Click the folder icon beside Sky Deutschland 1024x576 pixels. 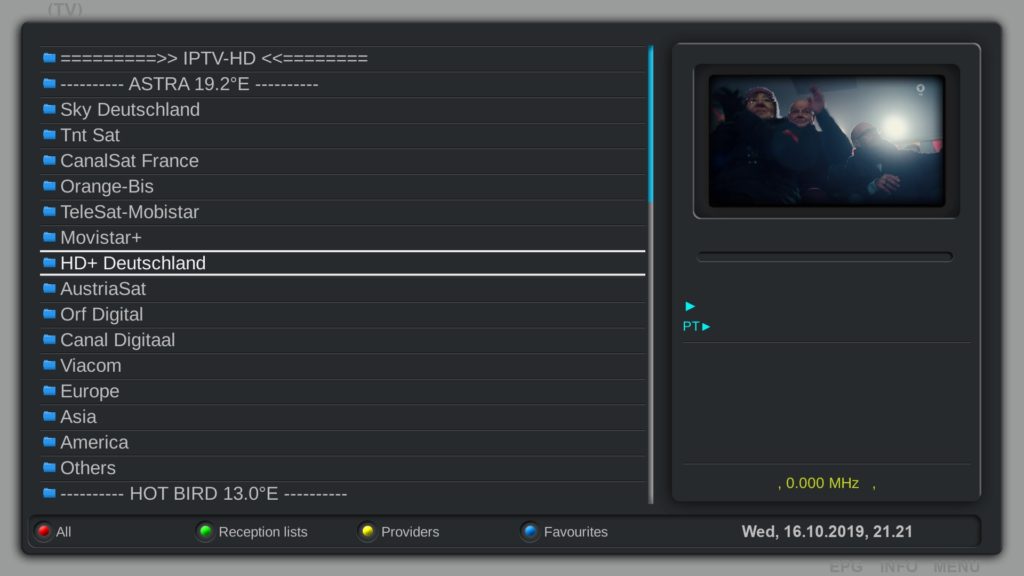(x=49, y=109)
